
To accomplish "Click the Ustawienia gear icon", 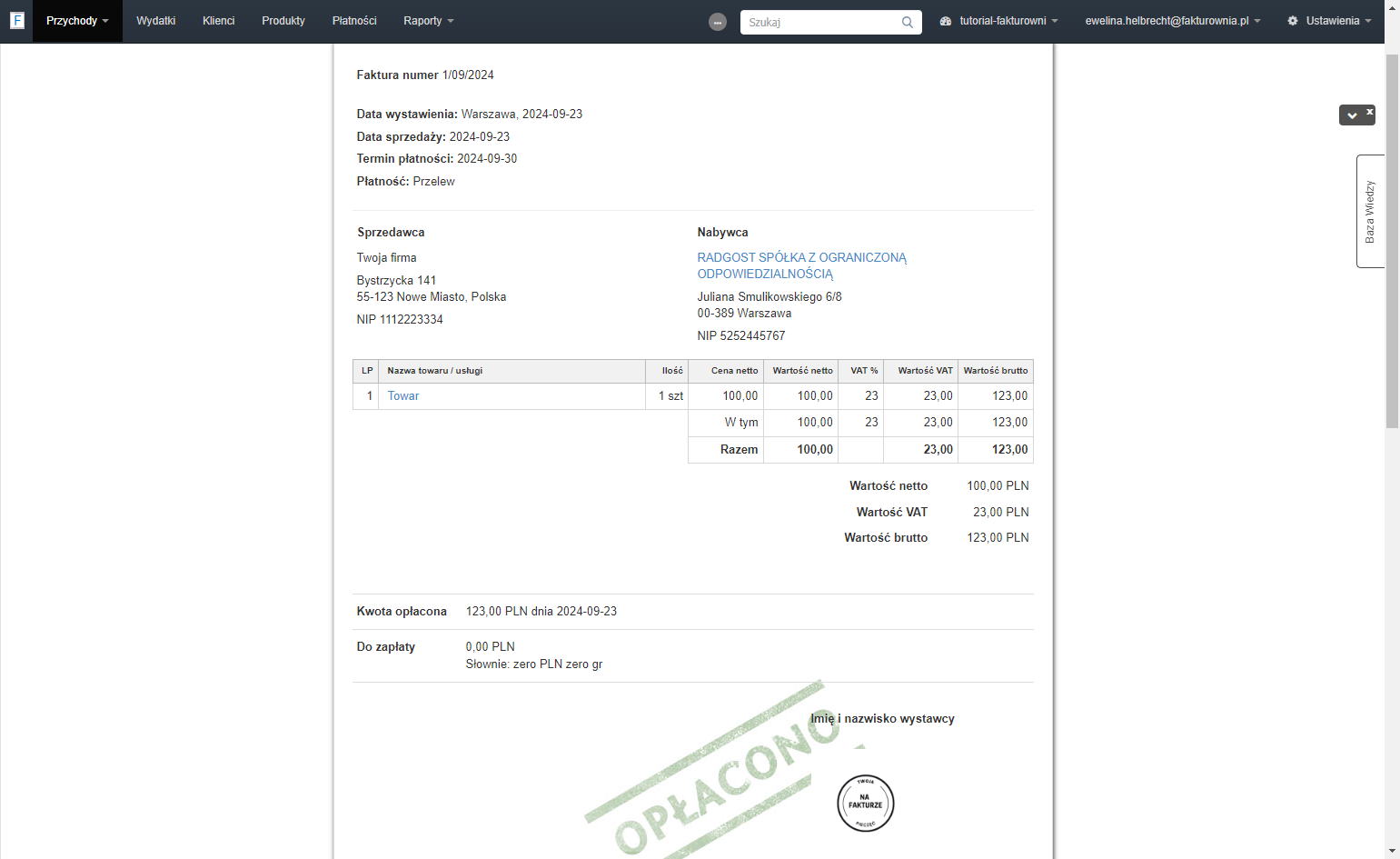I will (x=1293, y=21).
